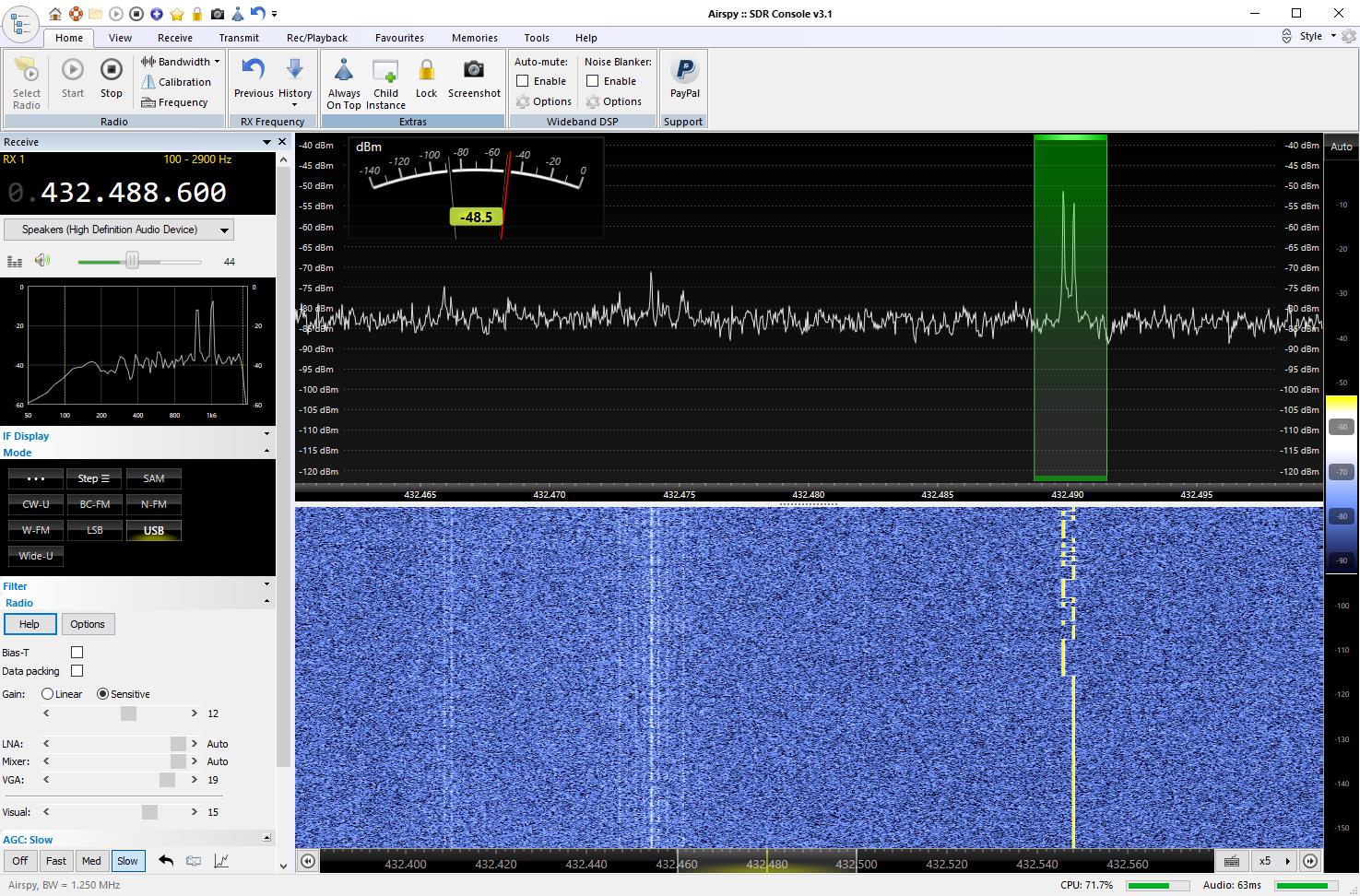Click the Start radio icon
1360x896 pixels.
pos(73,71)
